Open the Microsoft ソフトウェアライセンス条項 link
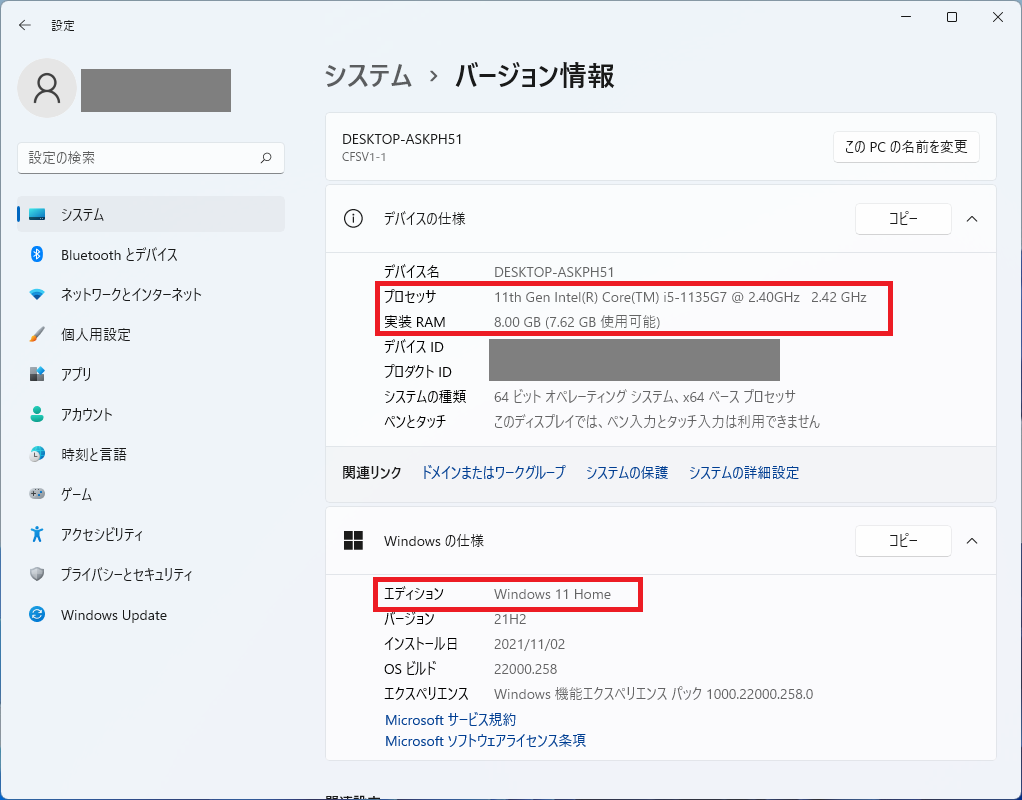This screenshot has width=1022, height=800. [x=485, y=741]
